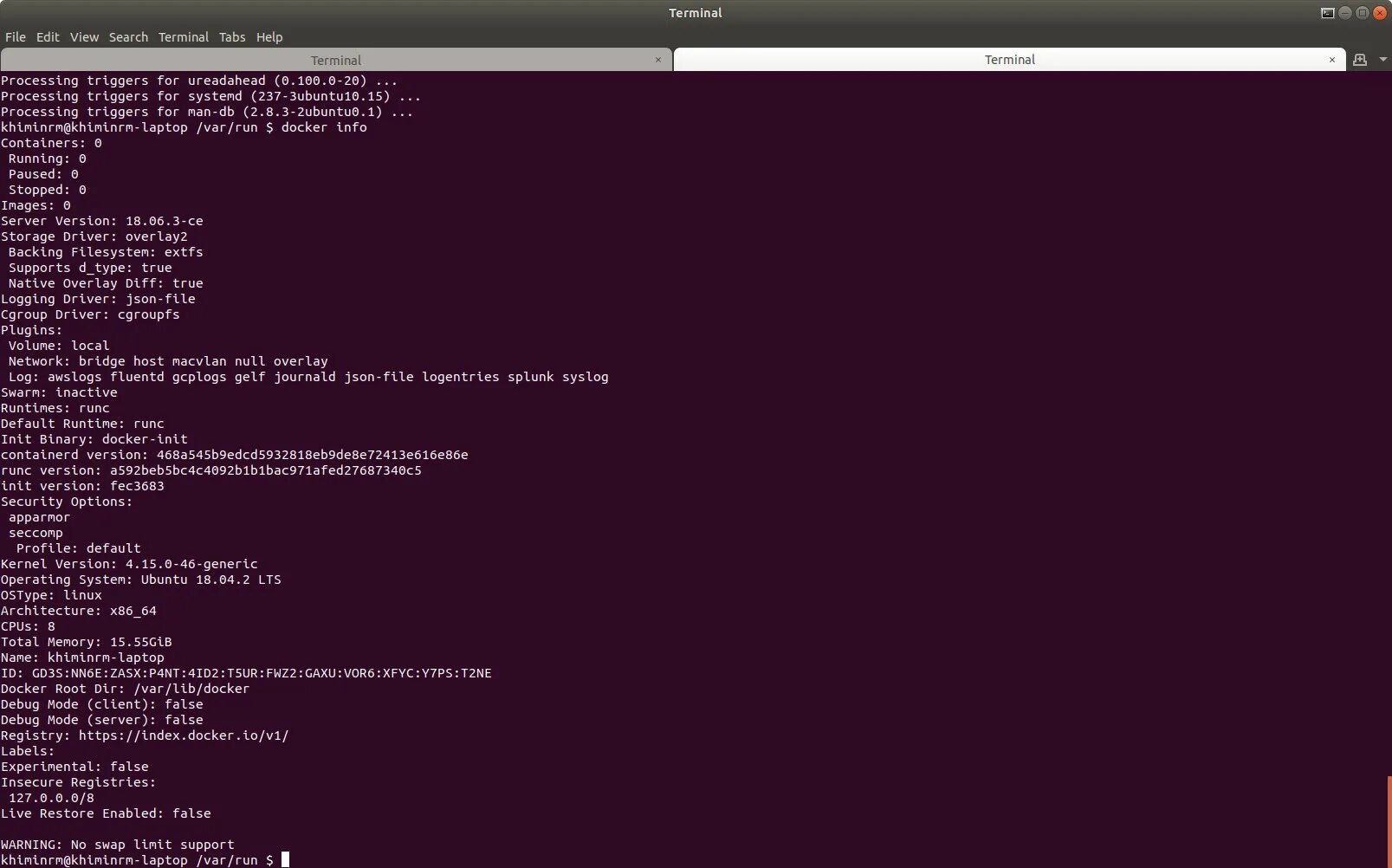The height and width of the screenshot is (868, 1392).
Task: Click 'init version: fec3683' line
Action: tap(82, 486)
